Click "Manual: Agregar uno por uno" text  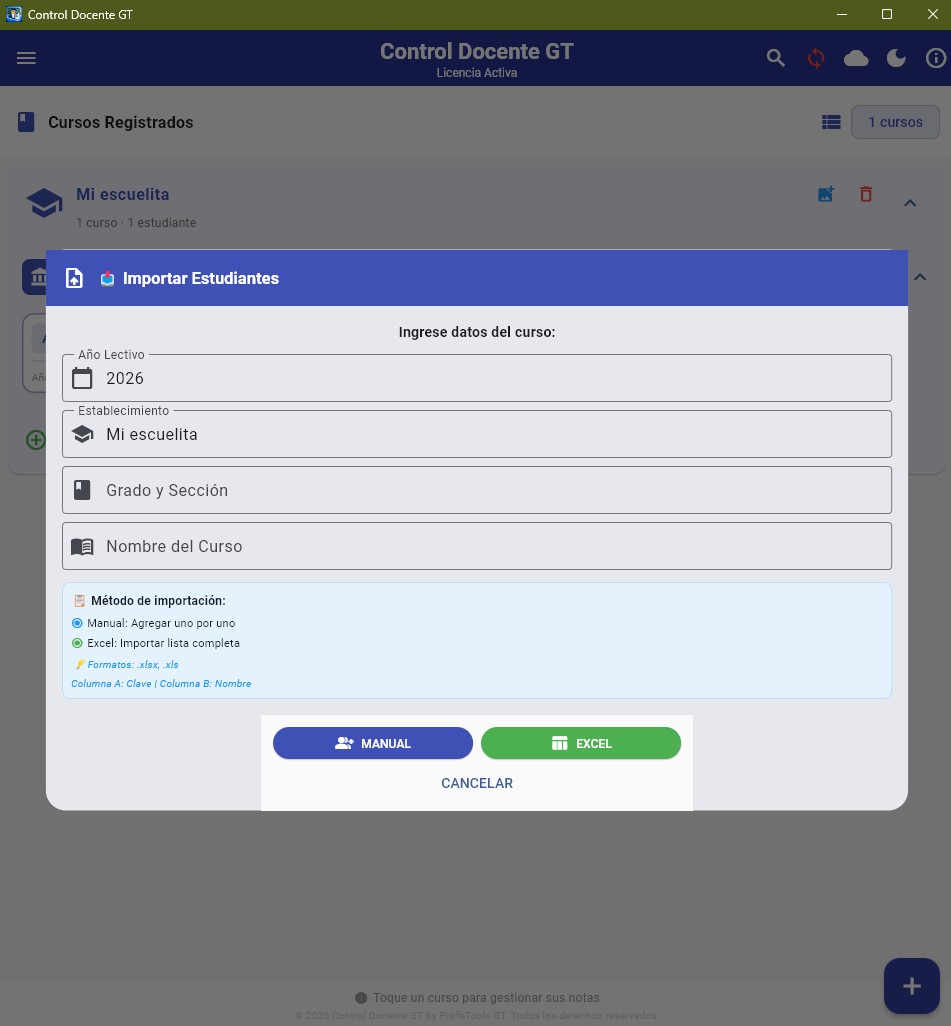(161, 623)
